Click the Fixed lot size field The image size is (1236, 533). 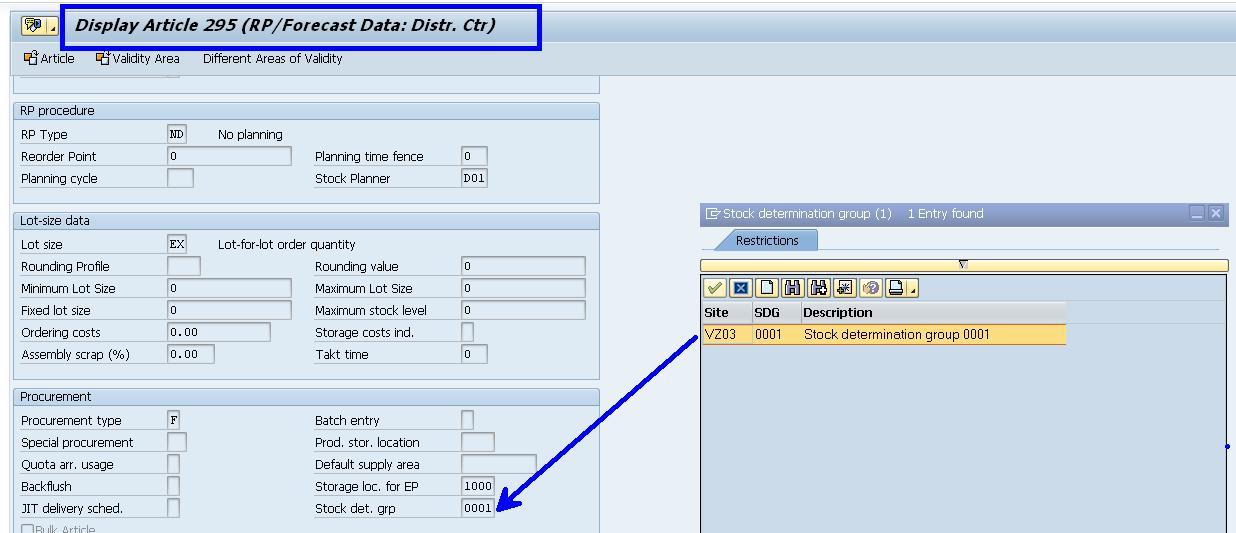[229, 310]
